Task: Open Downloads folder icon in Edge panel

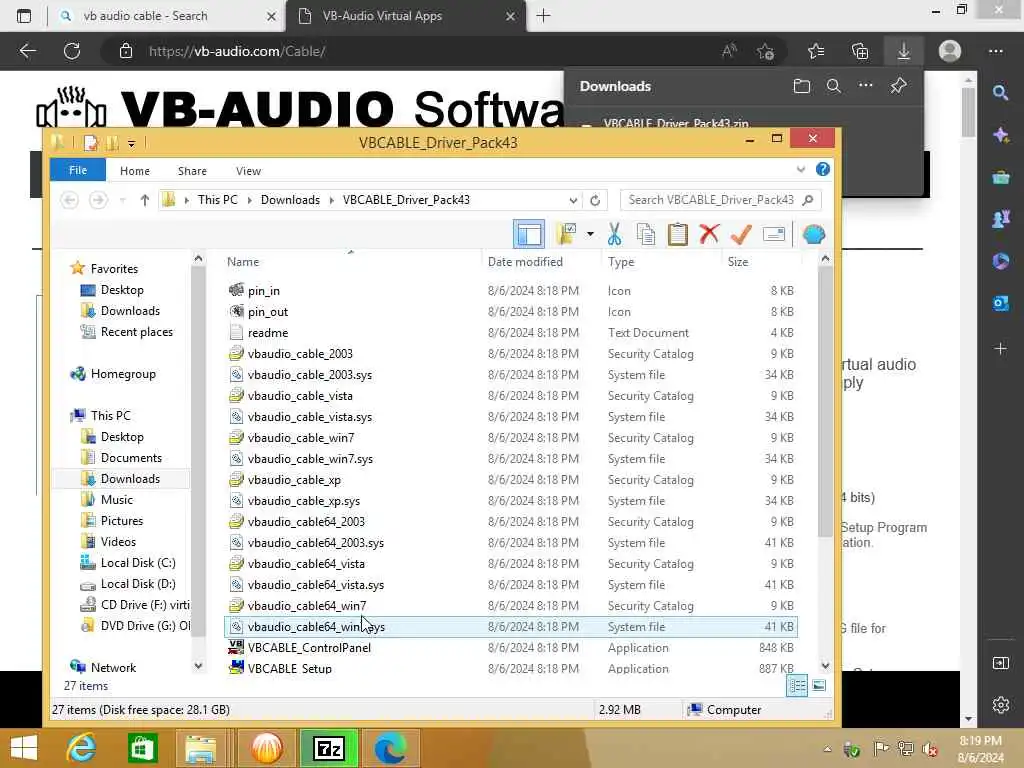Action: pyautogui.click(x=801, y=86)
